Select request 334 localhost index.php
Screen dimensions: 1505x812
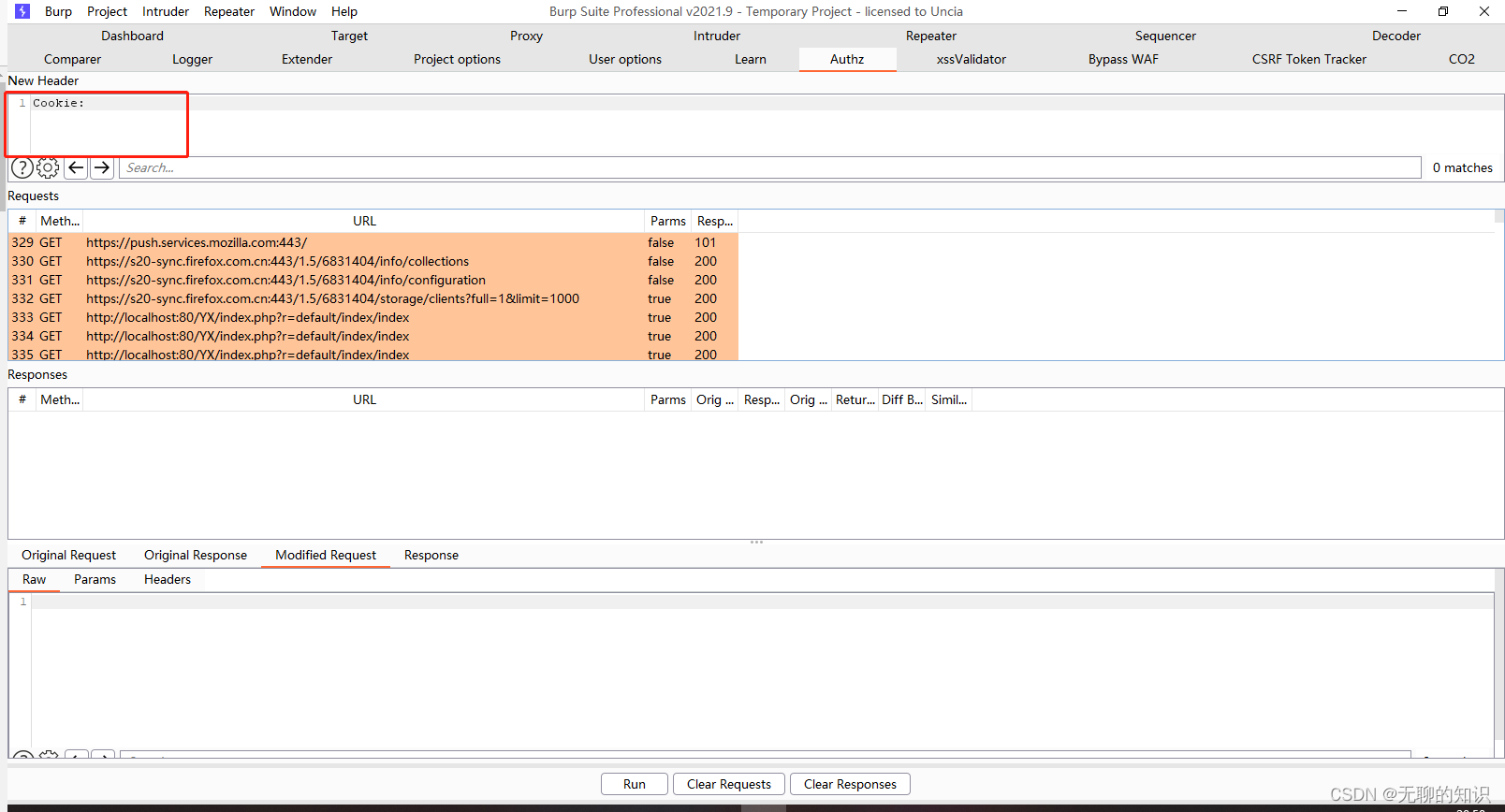tap(373, 336)
